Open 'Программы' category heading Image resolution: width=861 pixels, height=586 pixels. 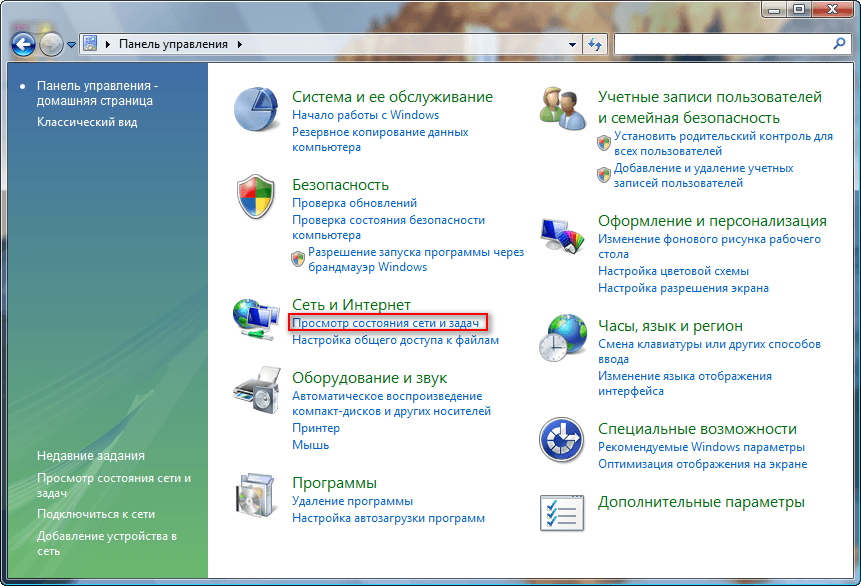[x=334, y=483]
